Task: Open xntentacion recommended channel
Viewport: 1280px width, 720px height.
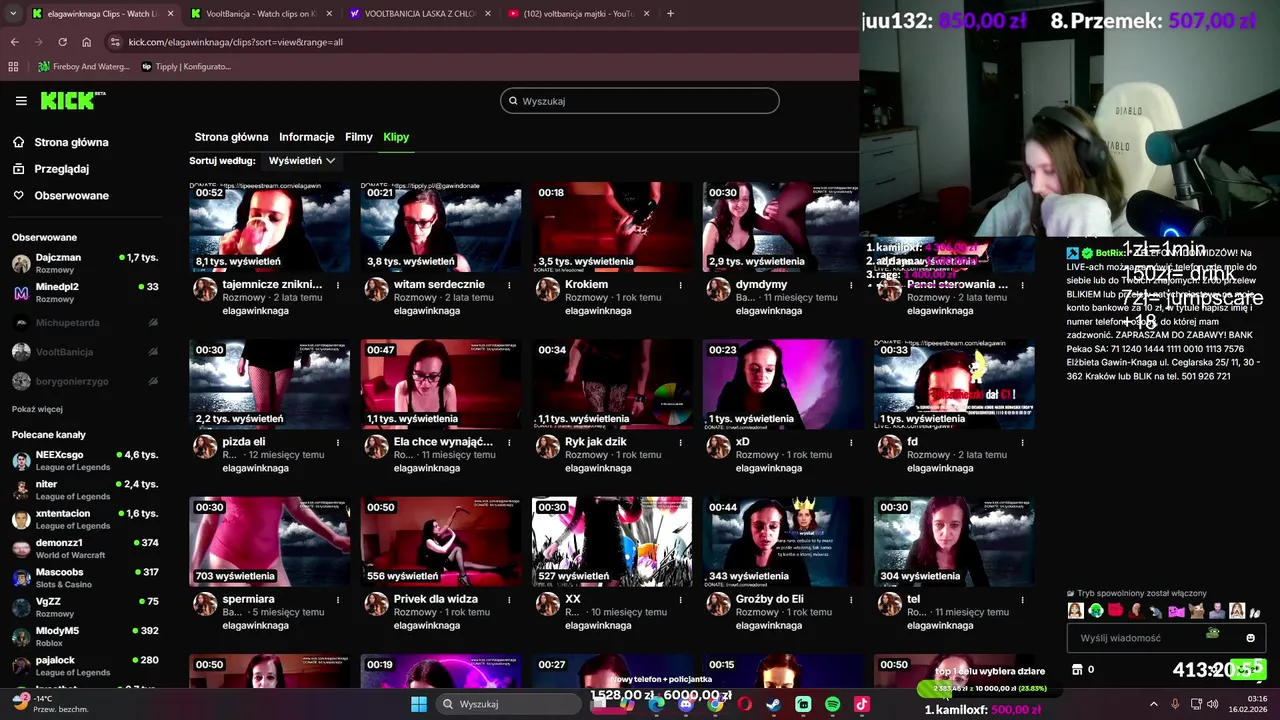Action: (x=85, y=519)
